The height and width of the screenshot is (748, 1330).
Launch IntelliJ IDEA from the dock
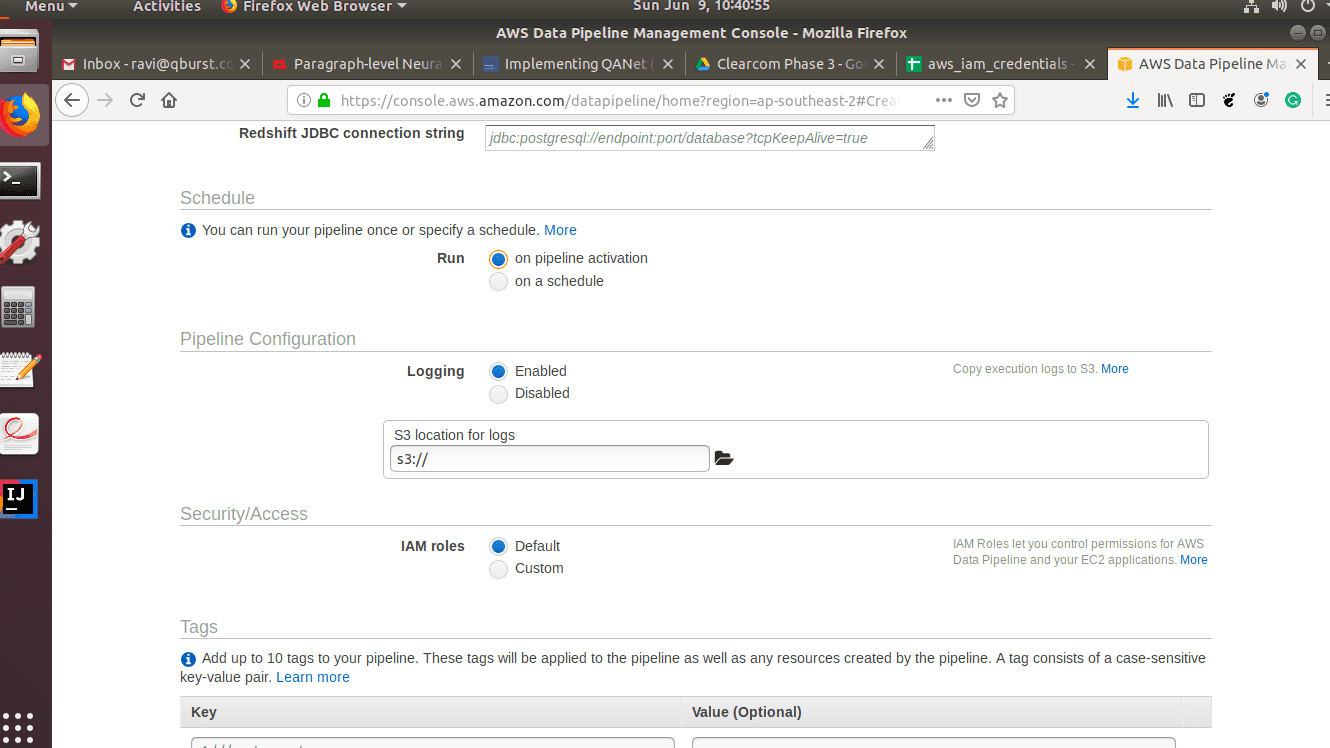(x=19, y=498)
